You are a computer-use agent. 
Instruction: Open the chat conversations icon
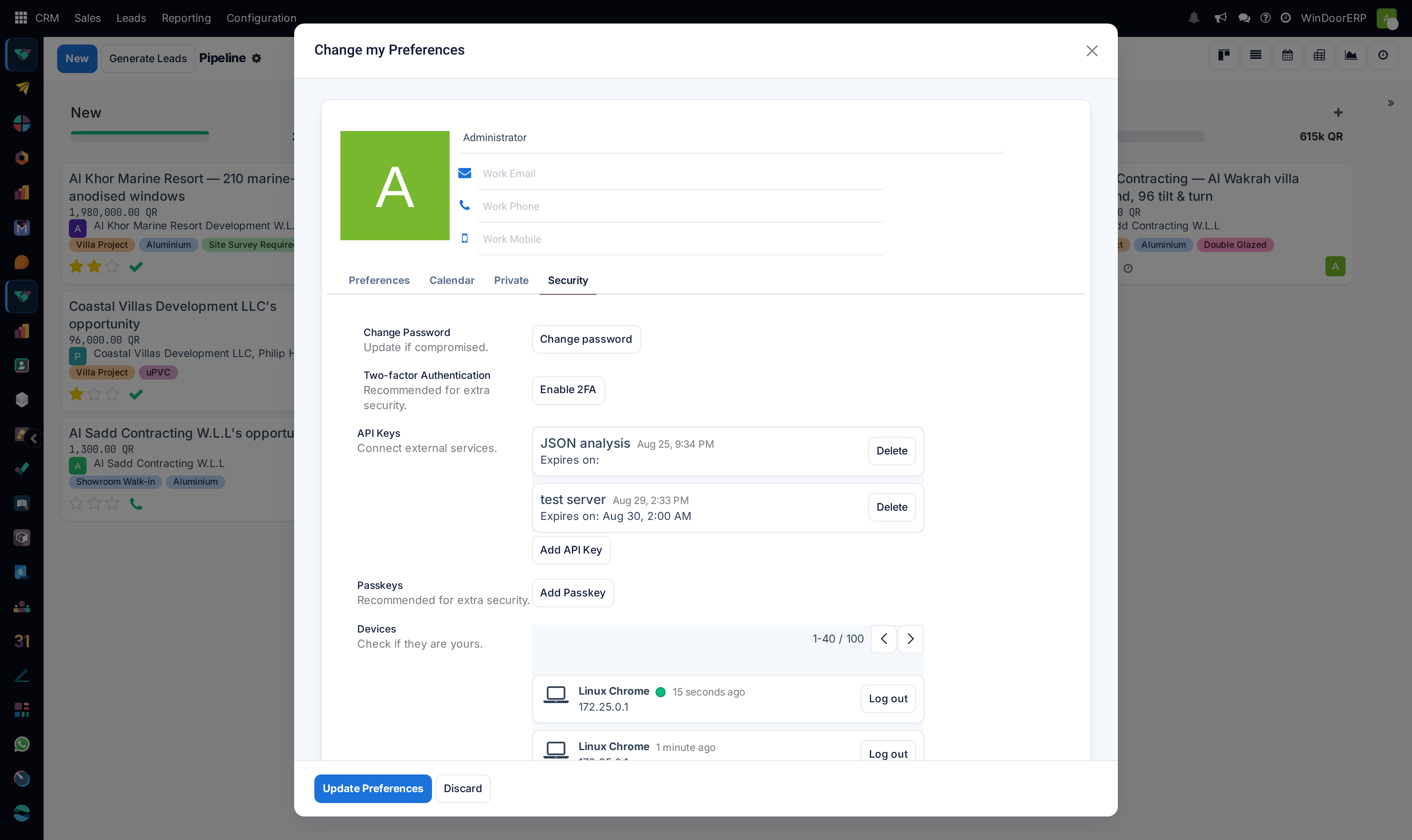[1244, 18]
